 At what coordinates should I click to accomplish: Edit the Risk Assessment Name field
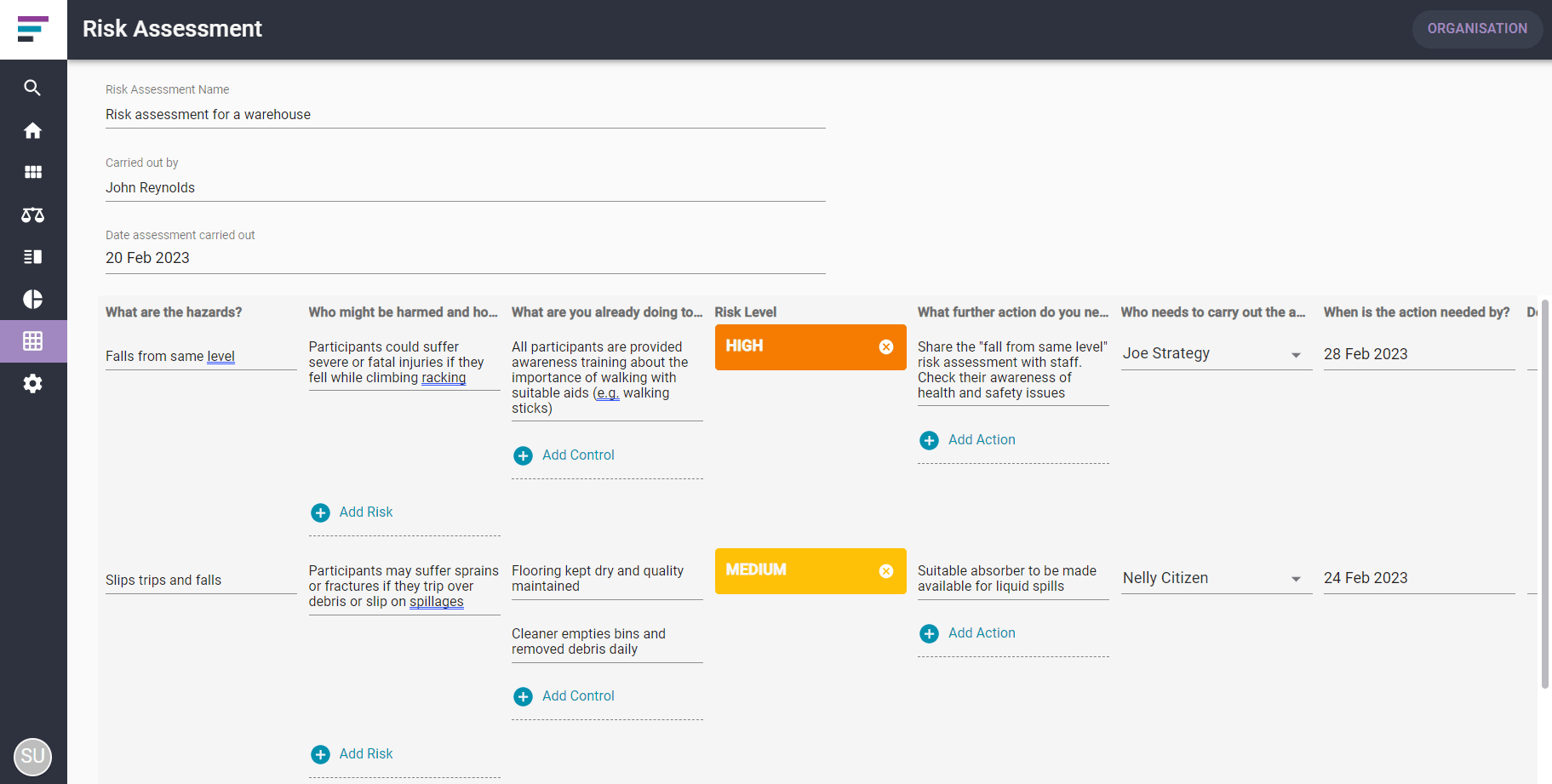pyautogui.click(x=465, y=115)
